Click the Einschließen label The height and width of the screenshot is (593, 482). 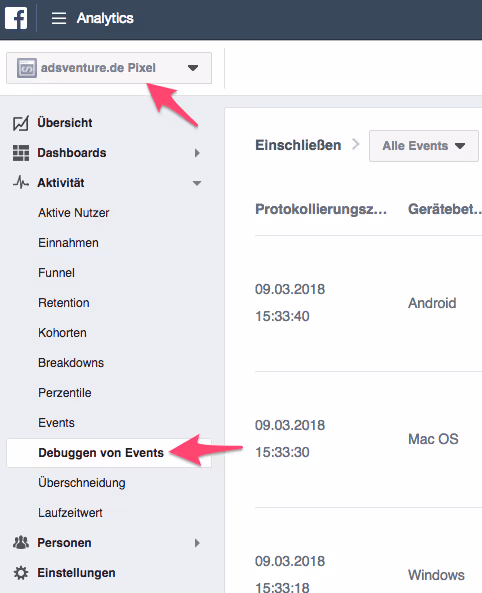pyautogui.click(x=298, y=145)
